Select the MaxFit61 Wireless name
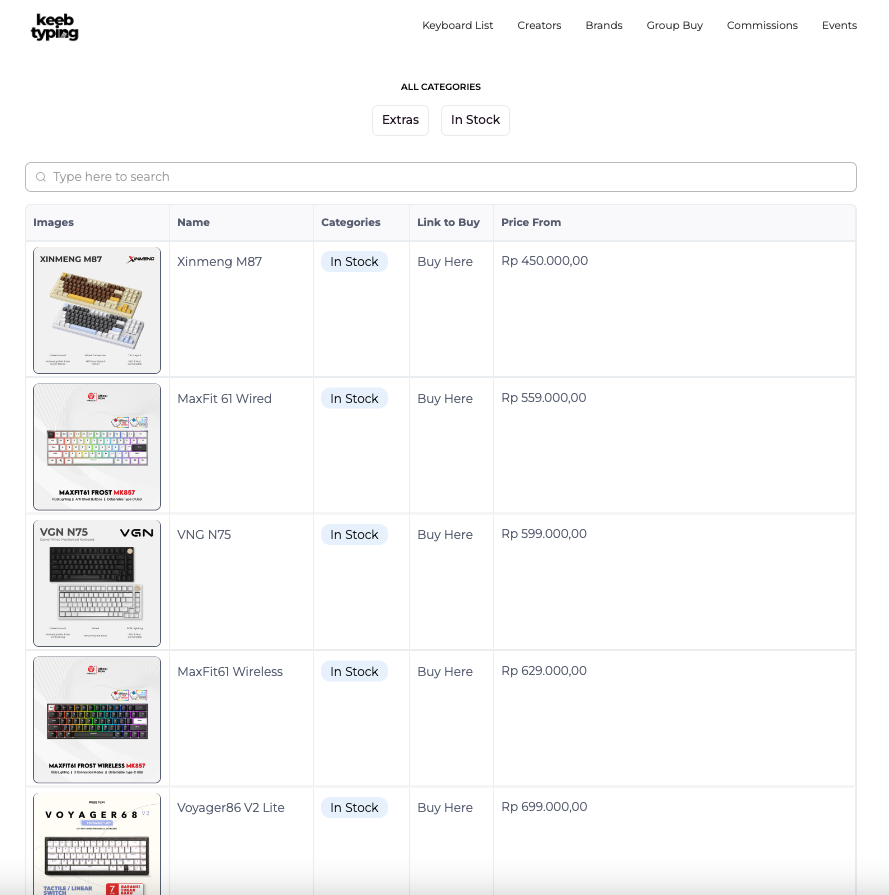The height and width of the screenshot is (895, 889). [230, 671]
